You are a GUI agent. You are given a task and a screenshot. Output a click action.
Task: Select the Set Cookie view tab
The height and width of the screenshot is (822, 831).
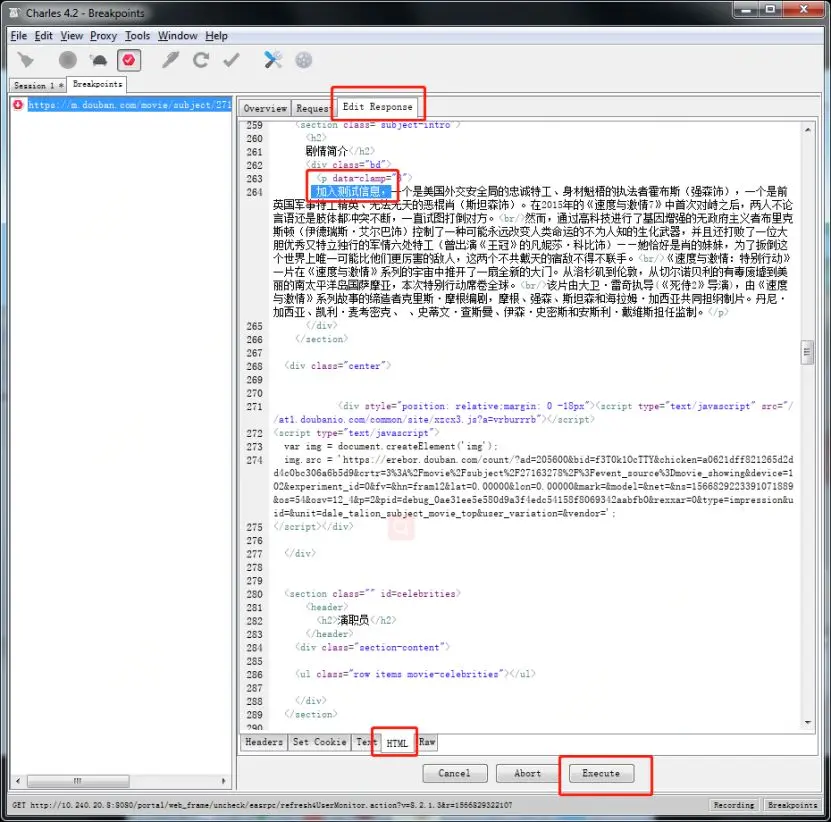tap(320, 742)
